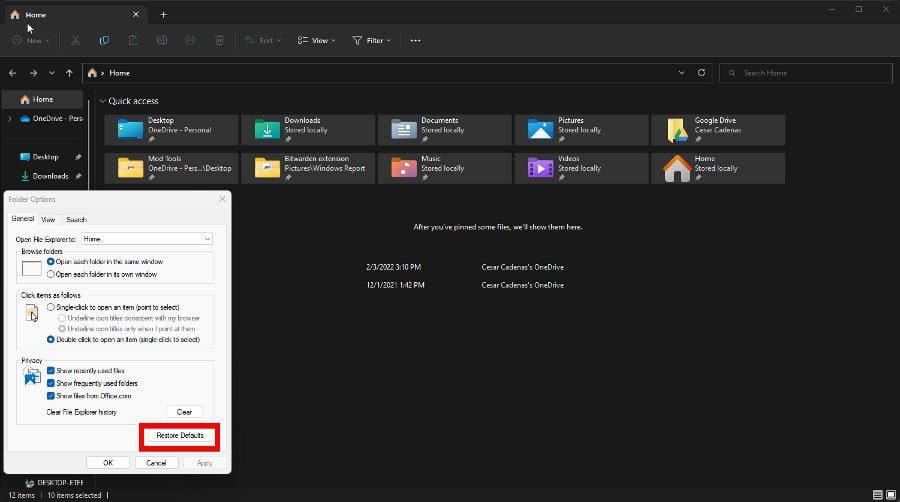Click the Clear history button

tap(184, 412)
